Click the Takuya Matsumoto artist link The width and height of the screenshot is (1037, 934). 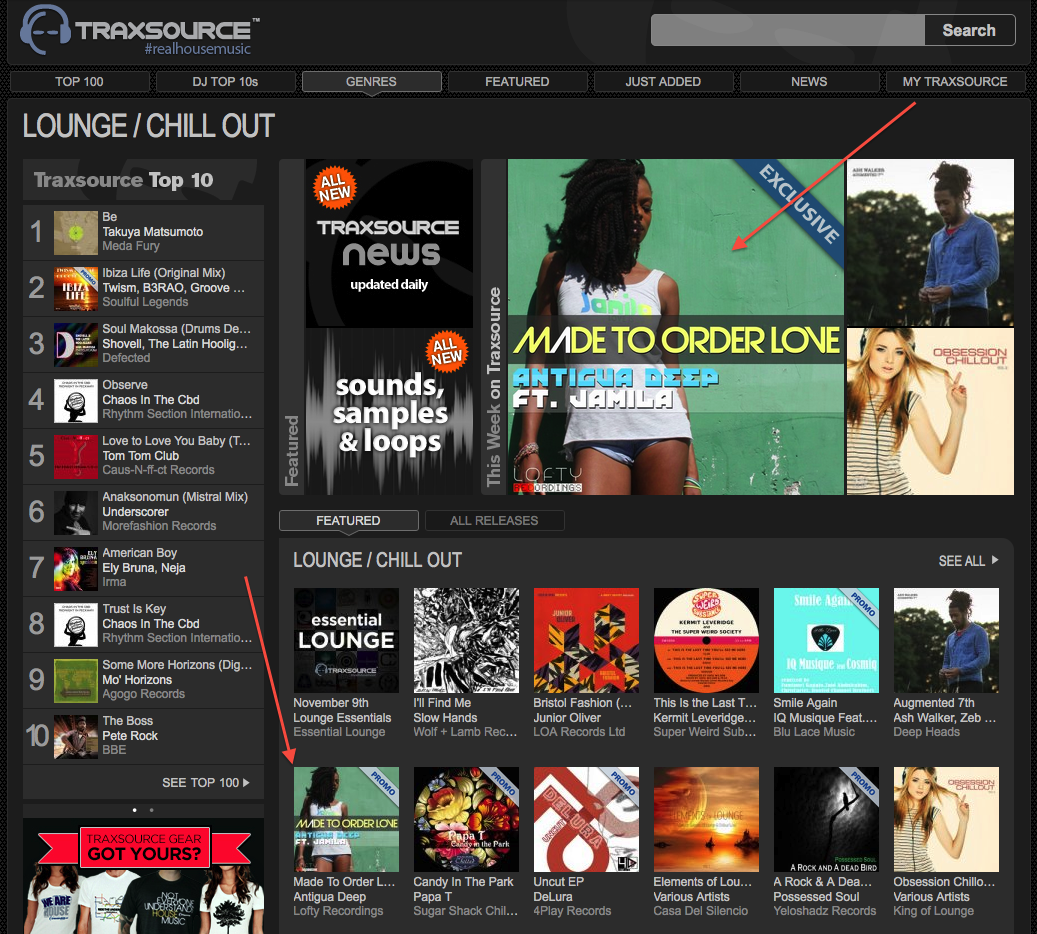click(153, 232)
